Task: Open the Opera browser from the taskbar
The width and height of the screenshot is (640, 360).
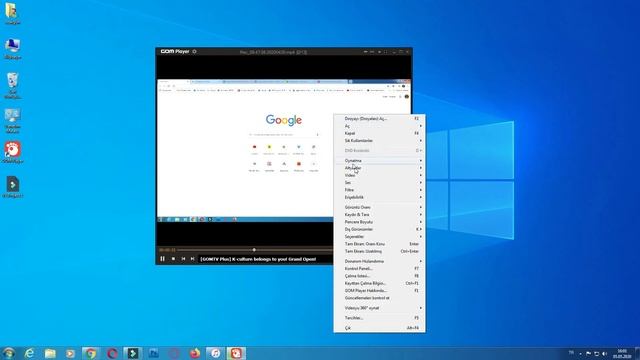Action: (x=112, y=353)
